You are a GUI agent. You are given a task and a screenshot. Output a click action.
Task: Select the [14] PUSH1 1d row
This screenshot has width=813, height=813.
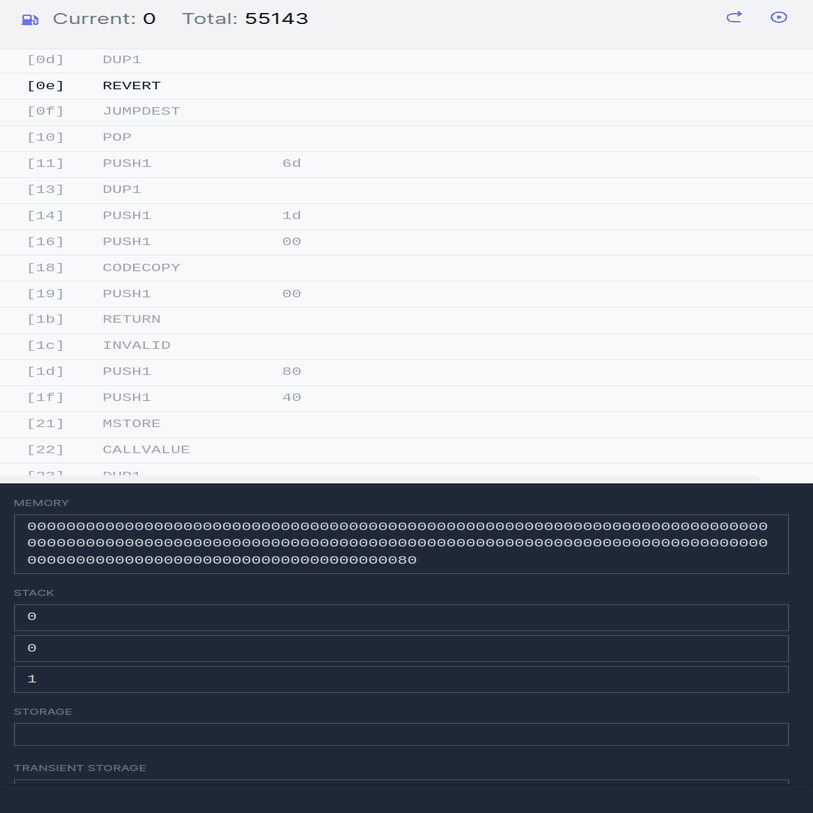[406, 216]
